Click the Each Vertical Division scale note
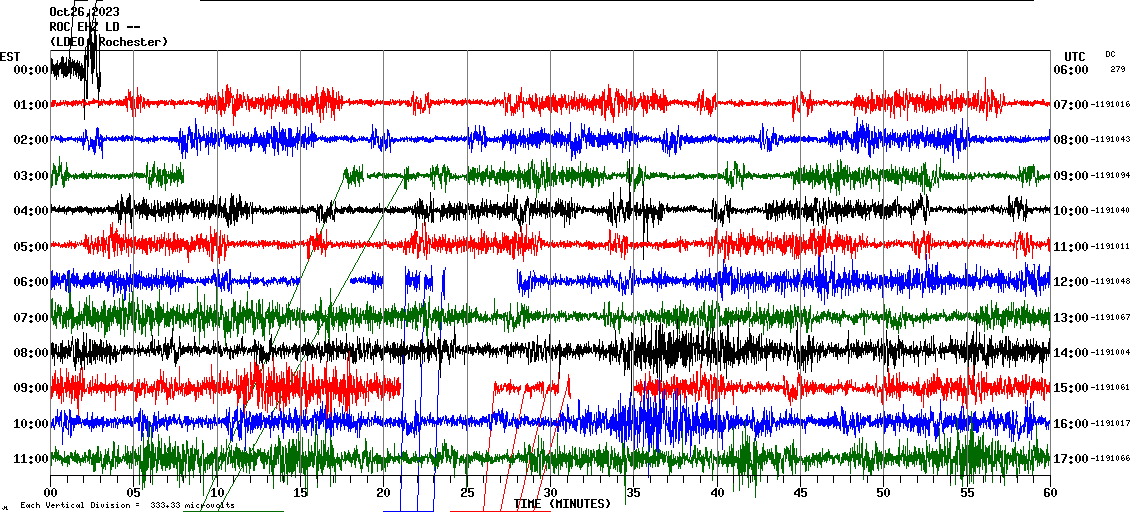 128,506
